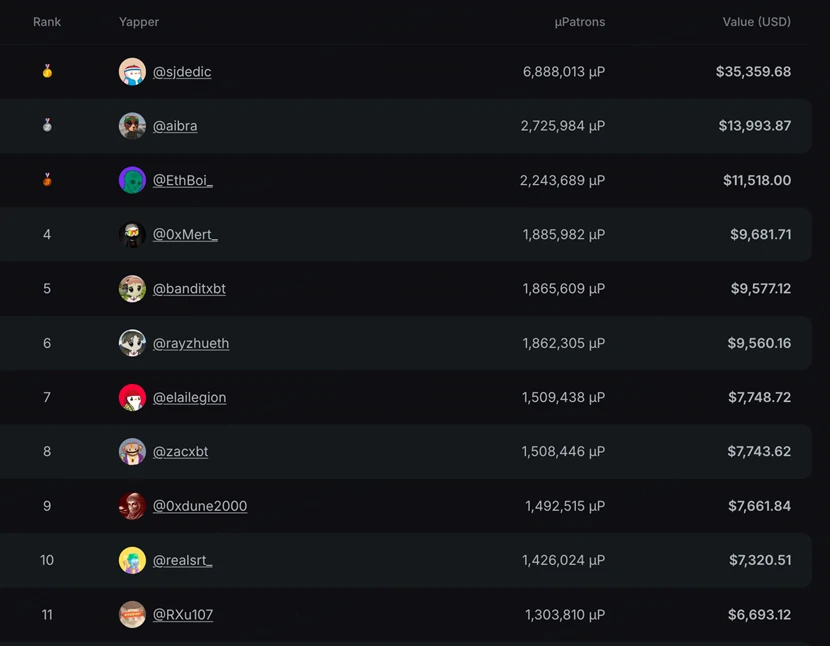Open the @rayzhueth profile link
Image resolution: width=830 pixels, height=646 pixels.
[190, 343]
